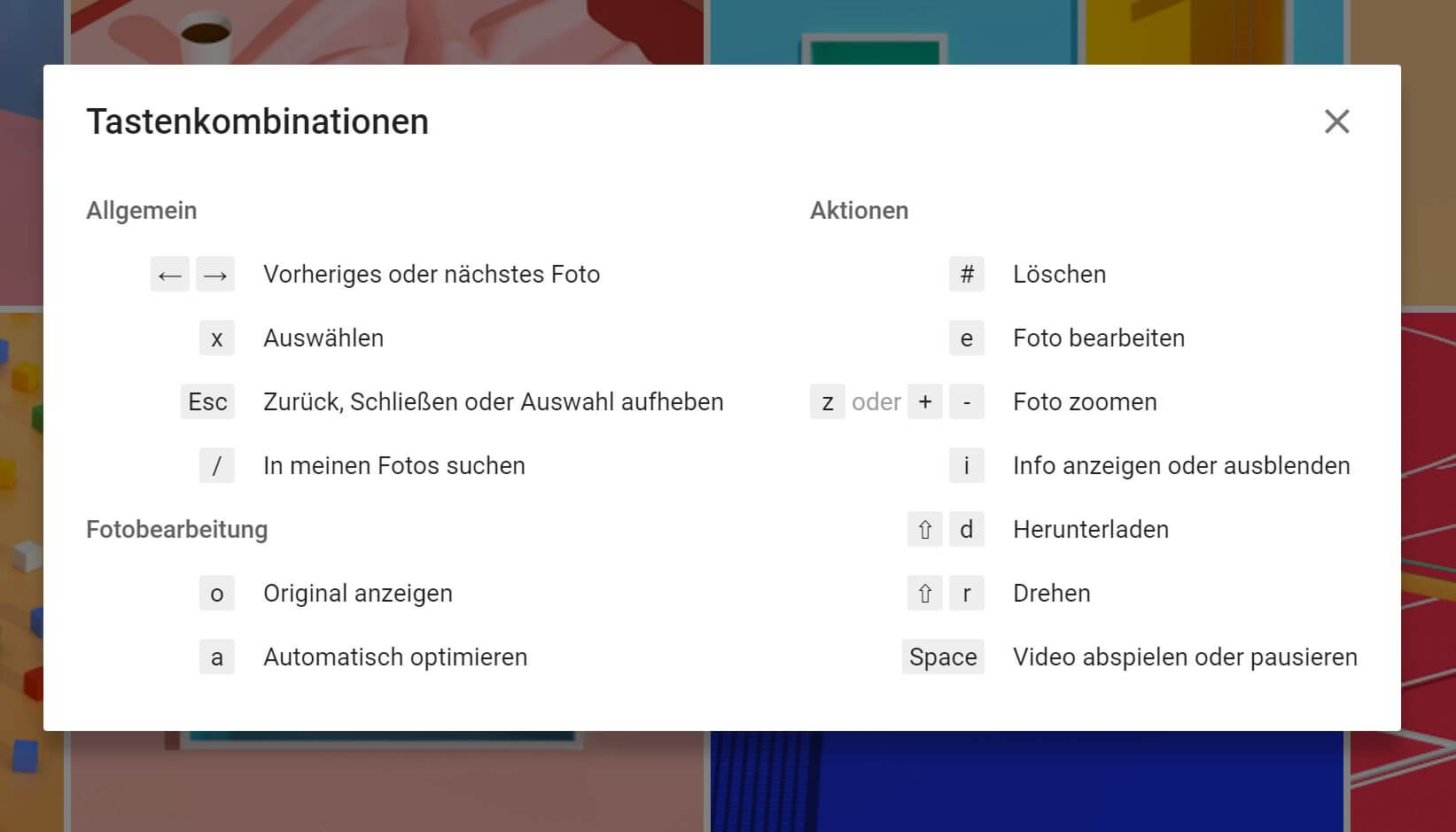Click the # key badge for Löschen
The image size is (1456, 832).
point(967,275)
